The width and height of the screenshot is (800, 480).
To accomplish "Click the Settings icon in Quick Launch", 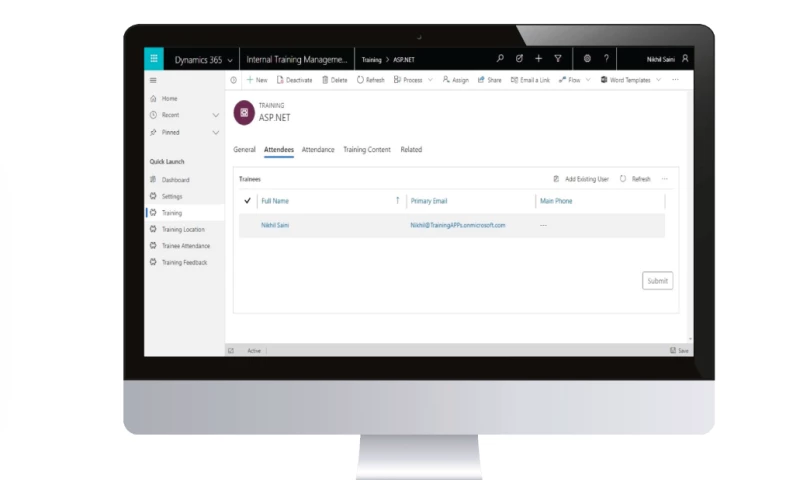I will point(153,196).
